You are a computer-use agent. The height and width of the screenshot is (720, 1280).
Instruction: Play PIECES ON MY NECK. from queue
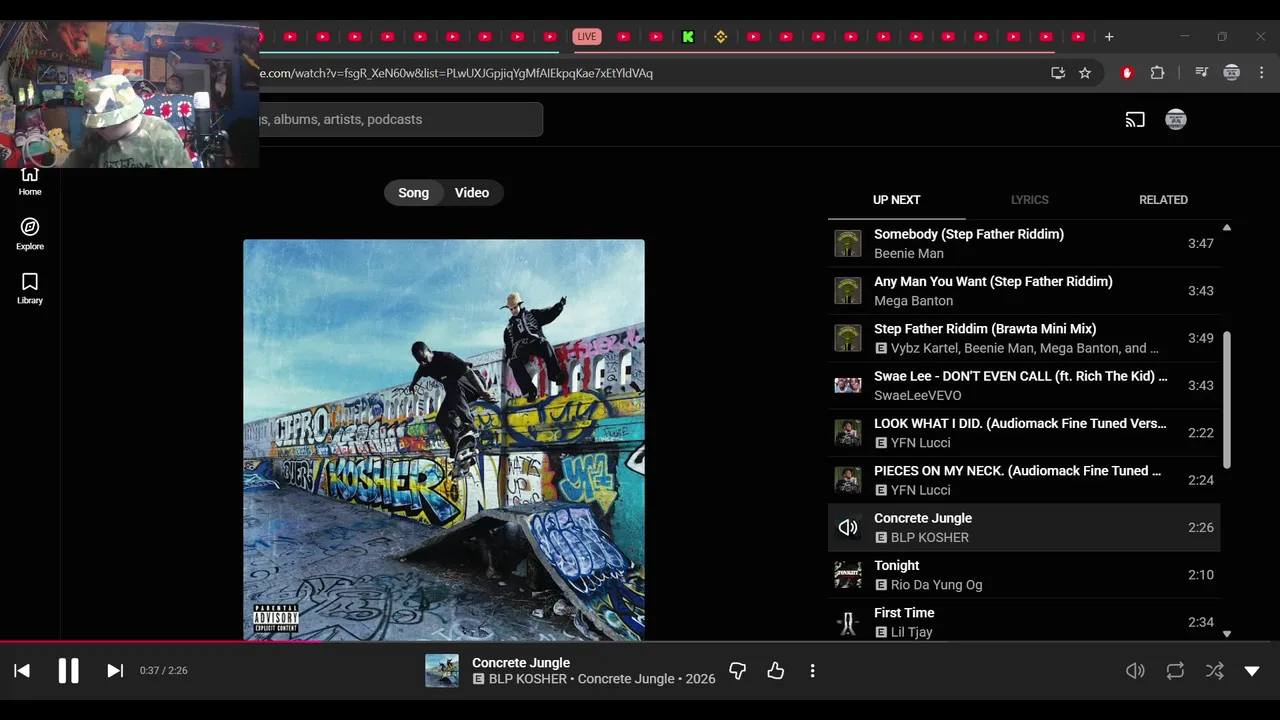(x=1024, y=480)
